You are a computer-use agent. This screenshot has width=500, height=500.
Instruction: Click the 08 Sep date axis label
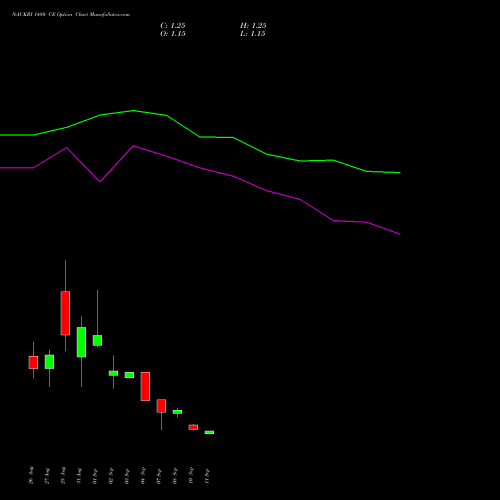175,476
